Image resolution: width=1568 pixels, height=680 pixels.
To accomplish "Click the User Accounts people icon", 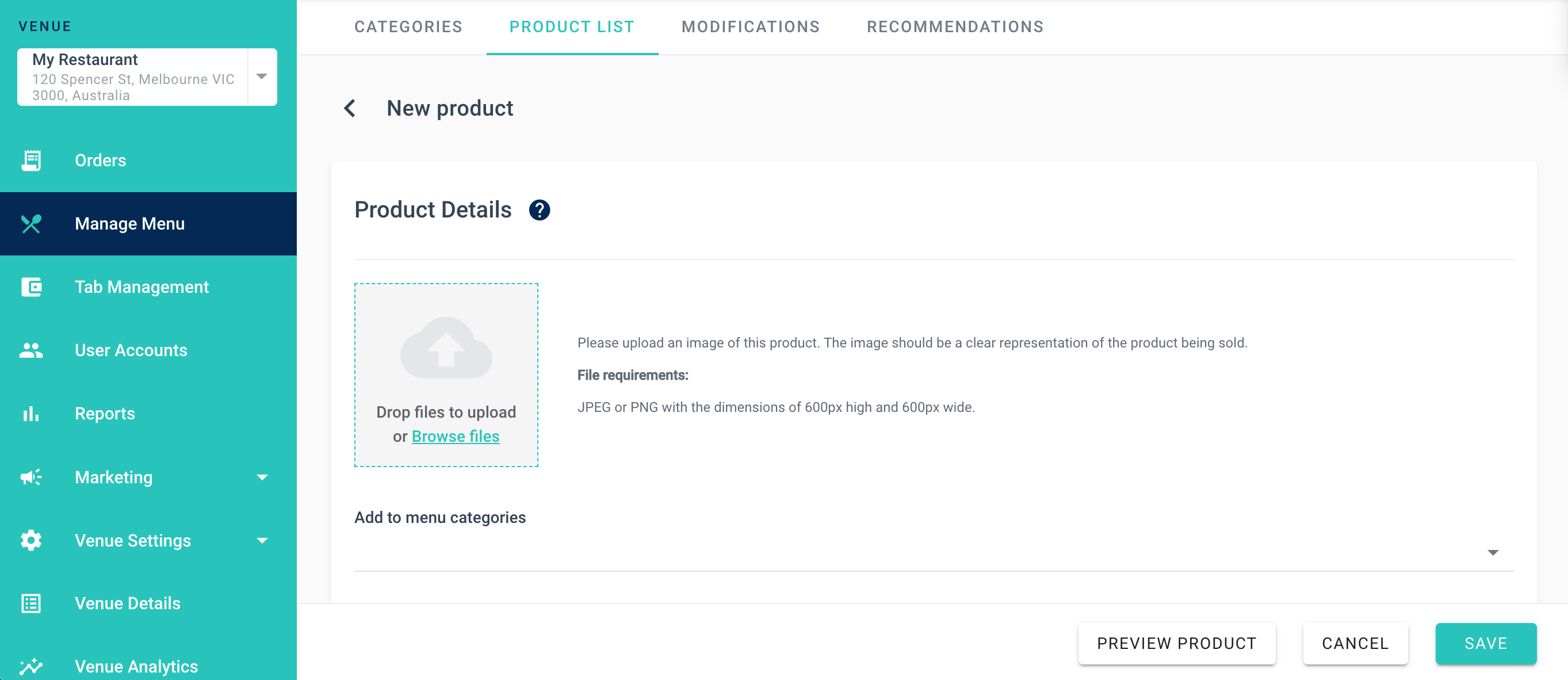I will click(x=31, y=350).
